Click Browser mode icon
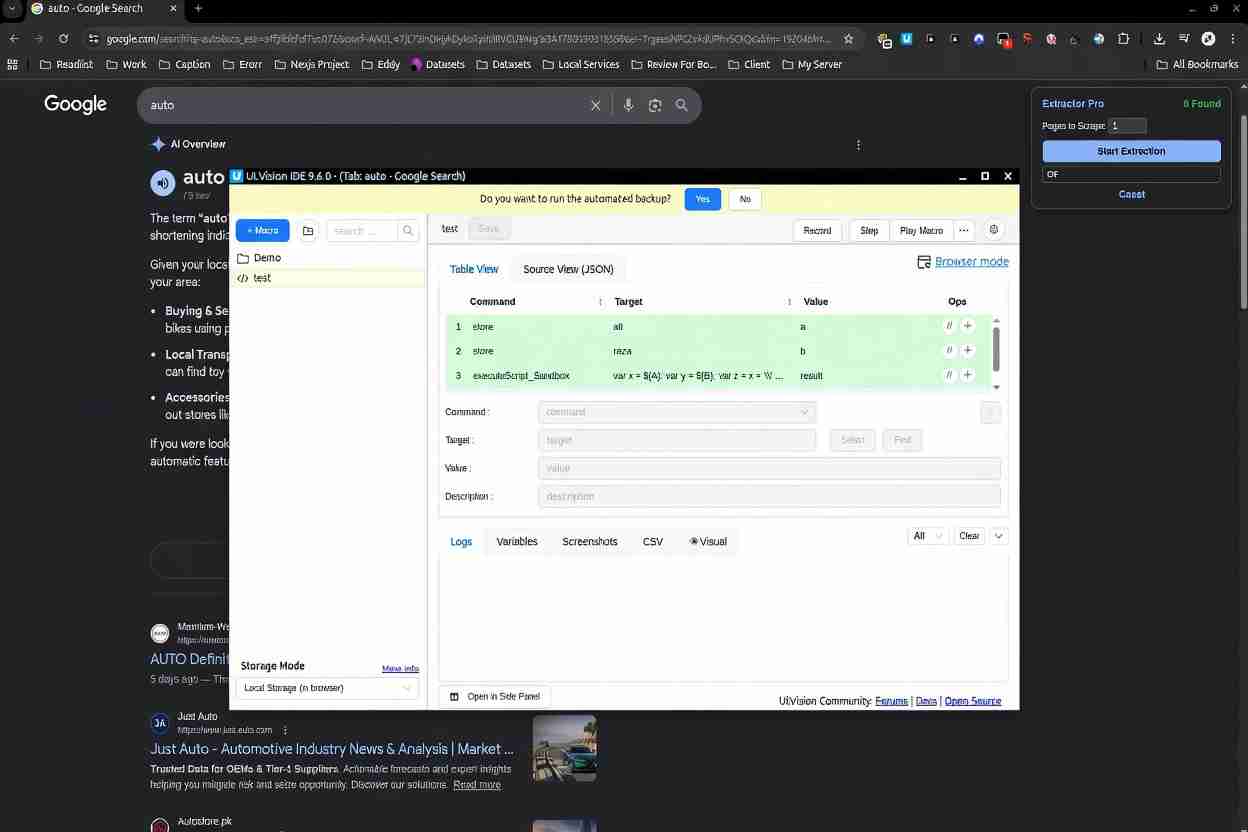This screenshot has height=832, width=1248. tap(924, 262)
